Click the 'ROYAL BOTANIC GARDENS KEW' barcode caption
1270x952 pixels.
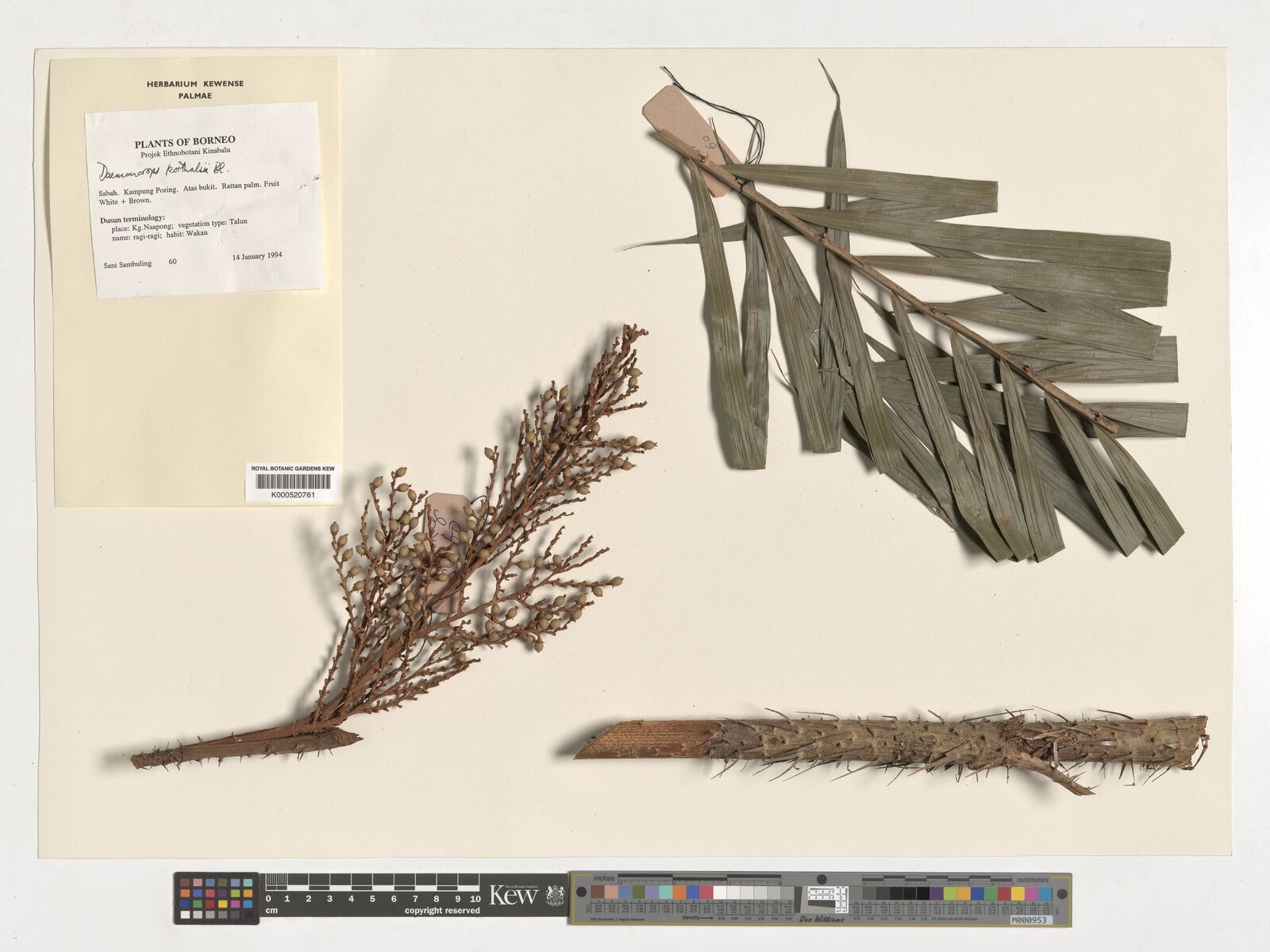pyautogui.click(x=293, y=469)
